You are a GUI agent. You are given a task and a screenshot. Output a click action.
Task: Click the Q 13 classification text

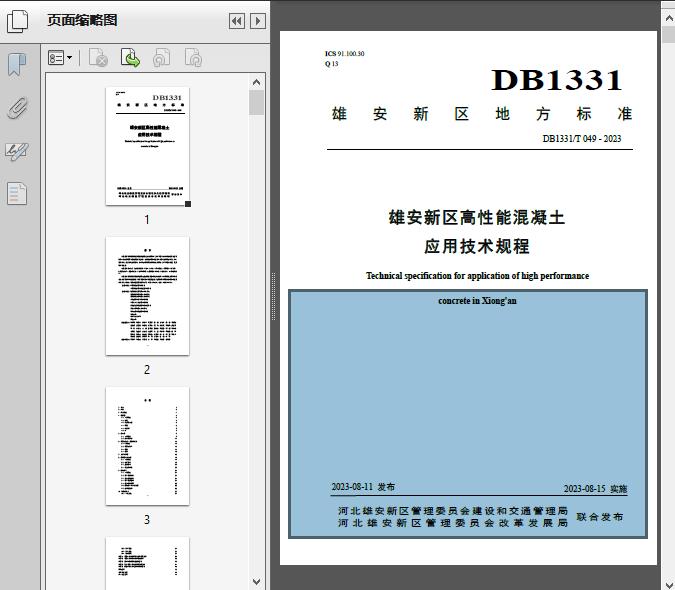(331, 64)
